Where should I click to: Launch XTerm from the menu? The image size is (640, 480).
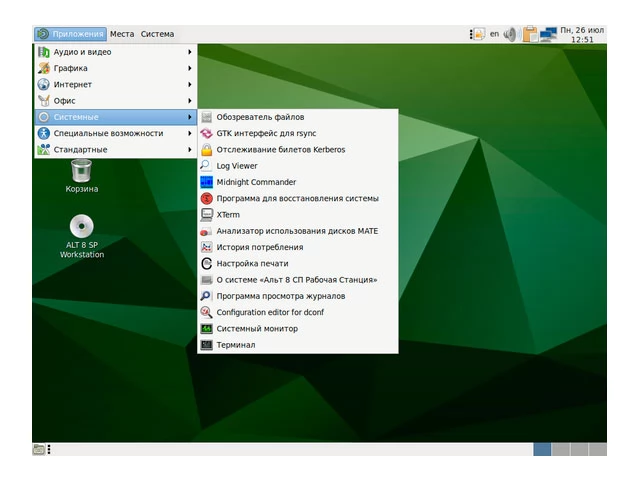(228, 214)
